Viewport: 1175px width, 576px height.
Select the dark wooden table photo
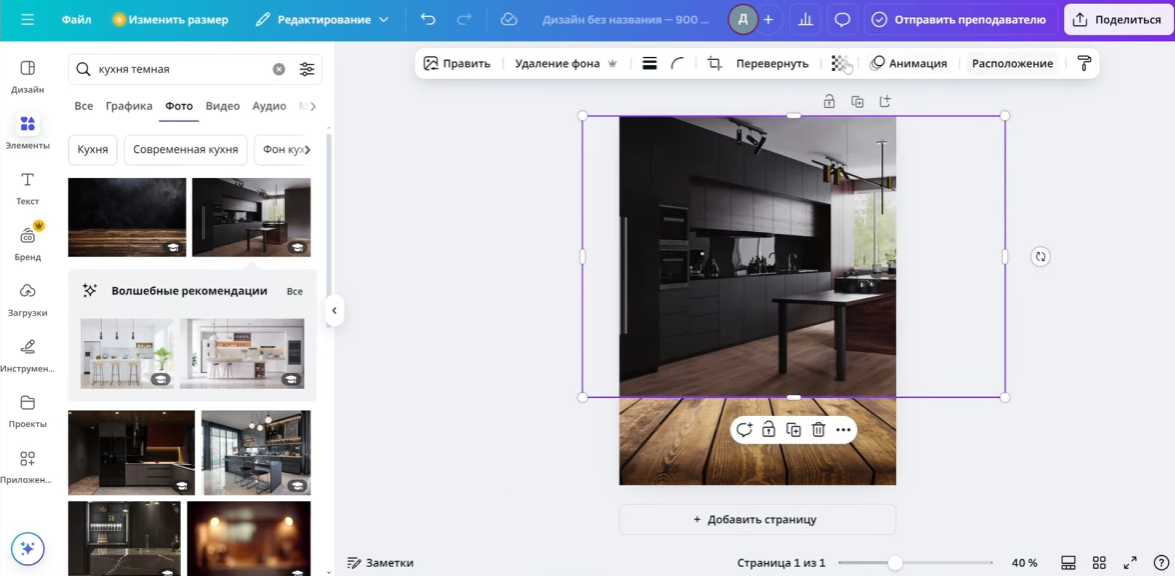[x=127, y=217]
